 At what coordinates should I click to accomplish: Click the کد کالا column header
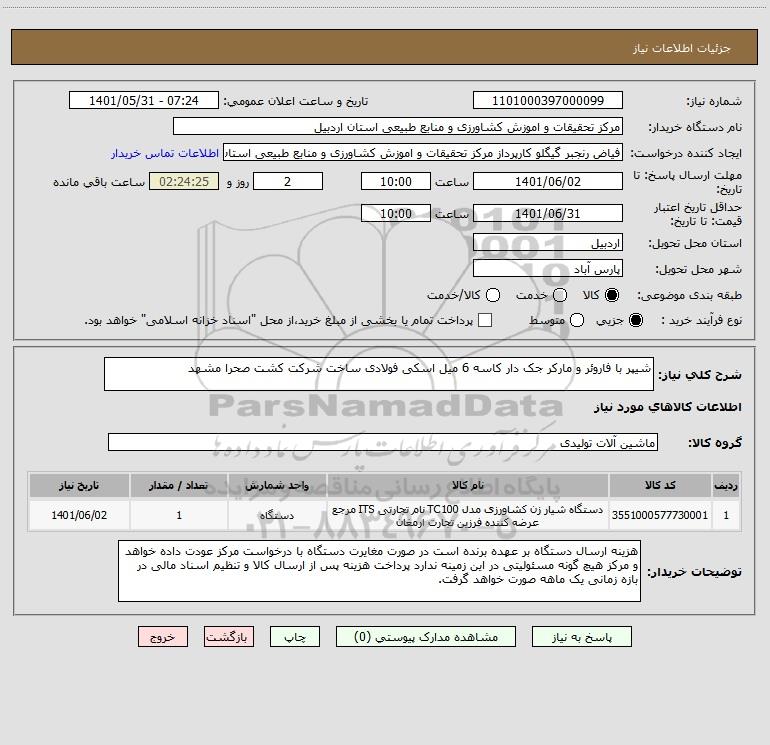point(660,486)
